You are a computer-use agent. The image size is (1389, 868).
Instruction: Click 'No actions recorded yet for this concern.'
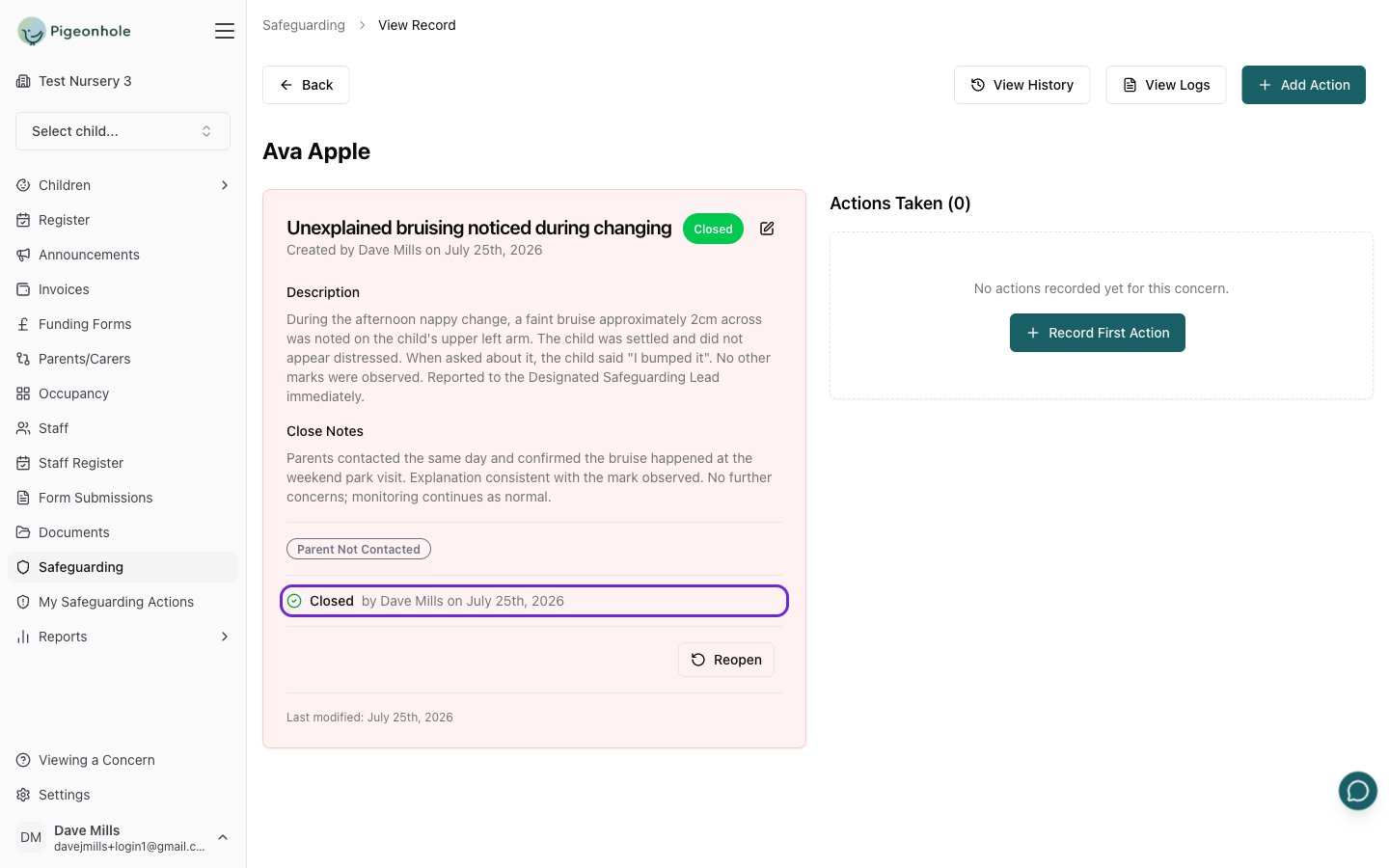[1102, 288]
